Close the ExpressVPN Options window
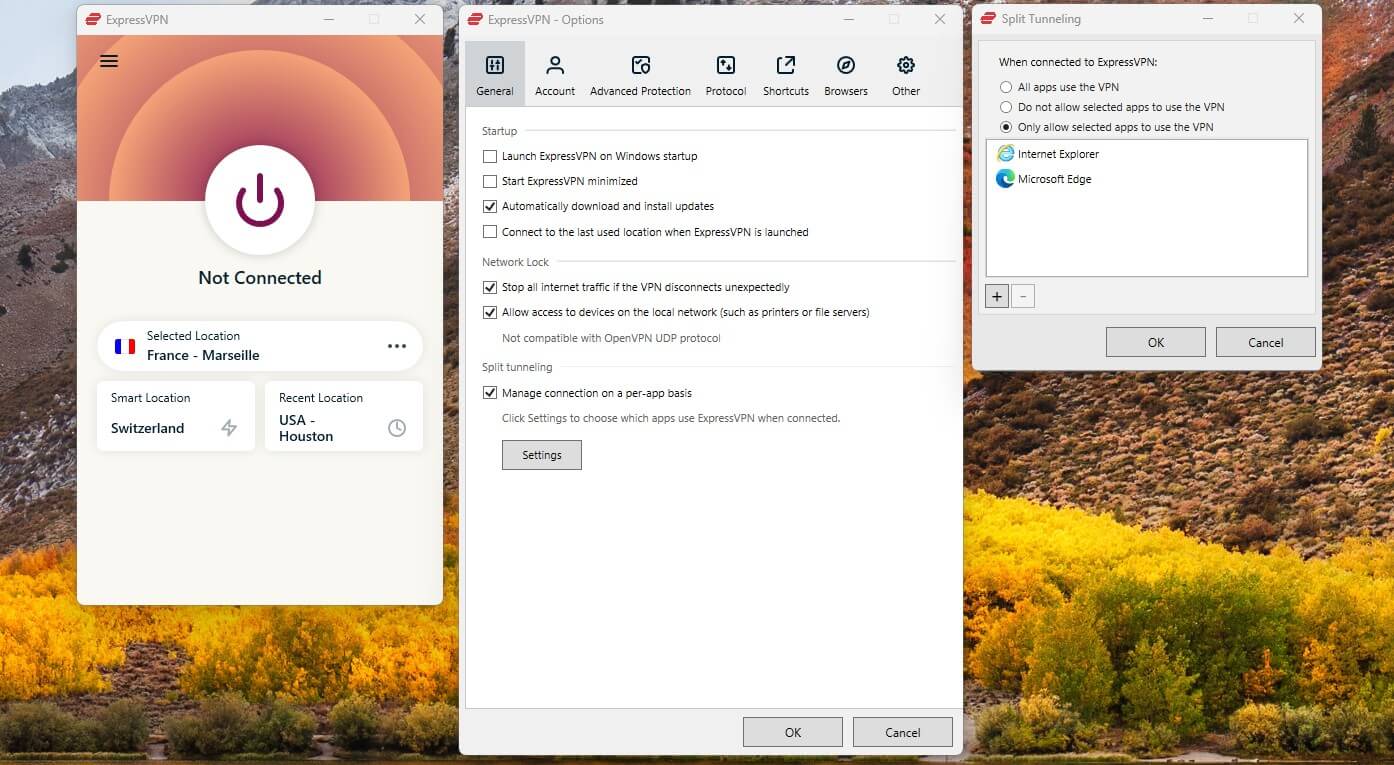This screenshot has height=765, width=1394. 940,19
